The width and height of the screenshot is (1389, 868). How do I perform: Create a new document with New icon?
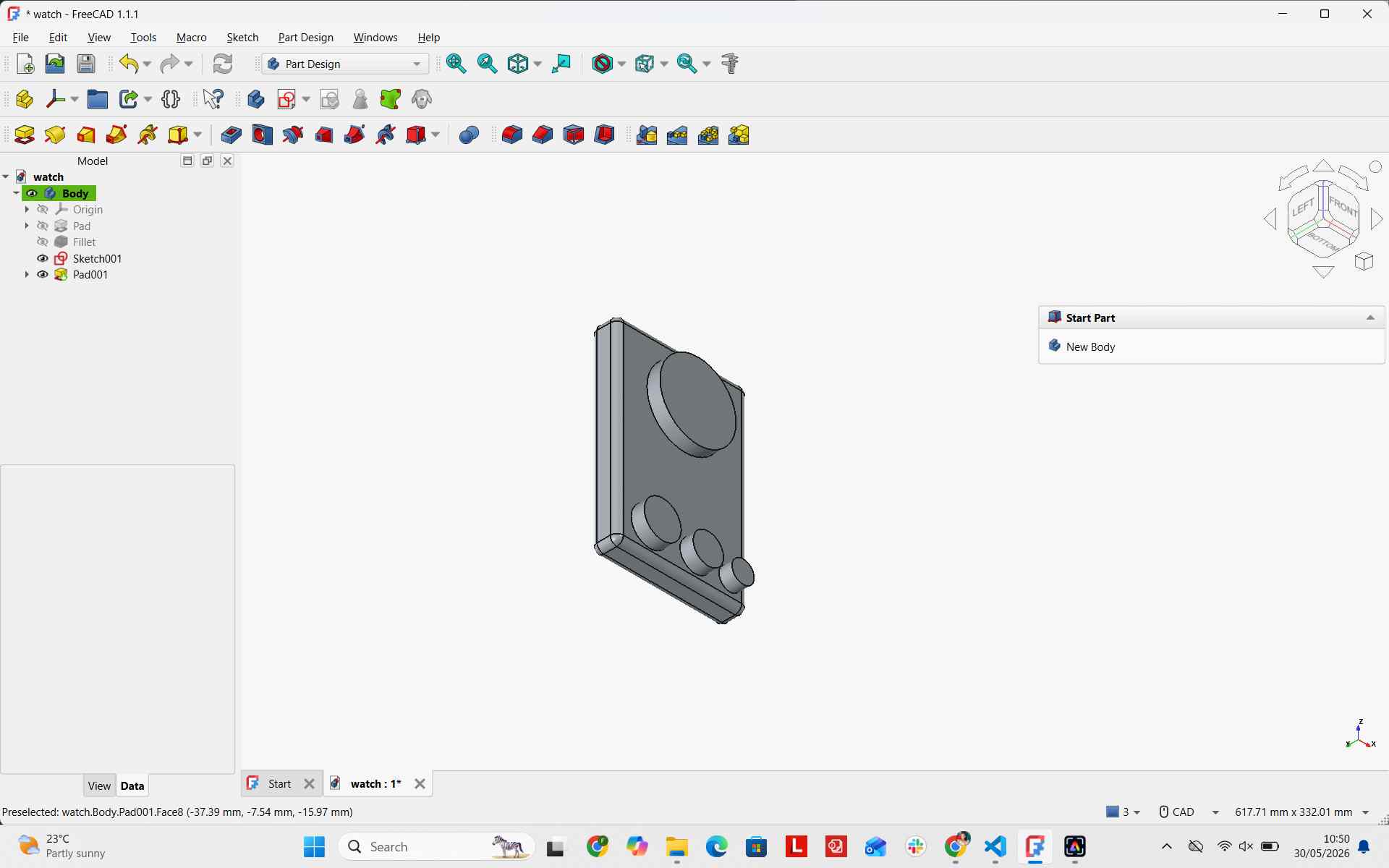pyautogui.click(x=25, y=64)
